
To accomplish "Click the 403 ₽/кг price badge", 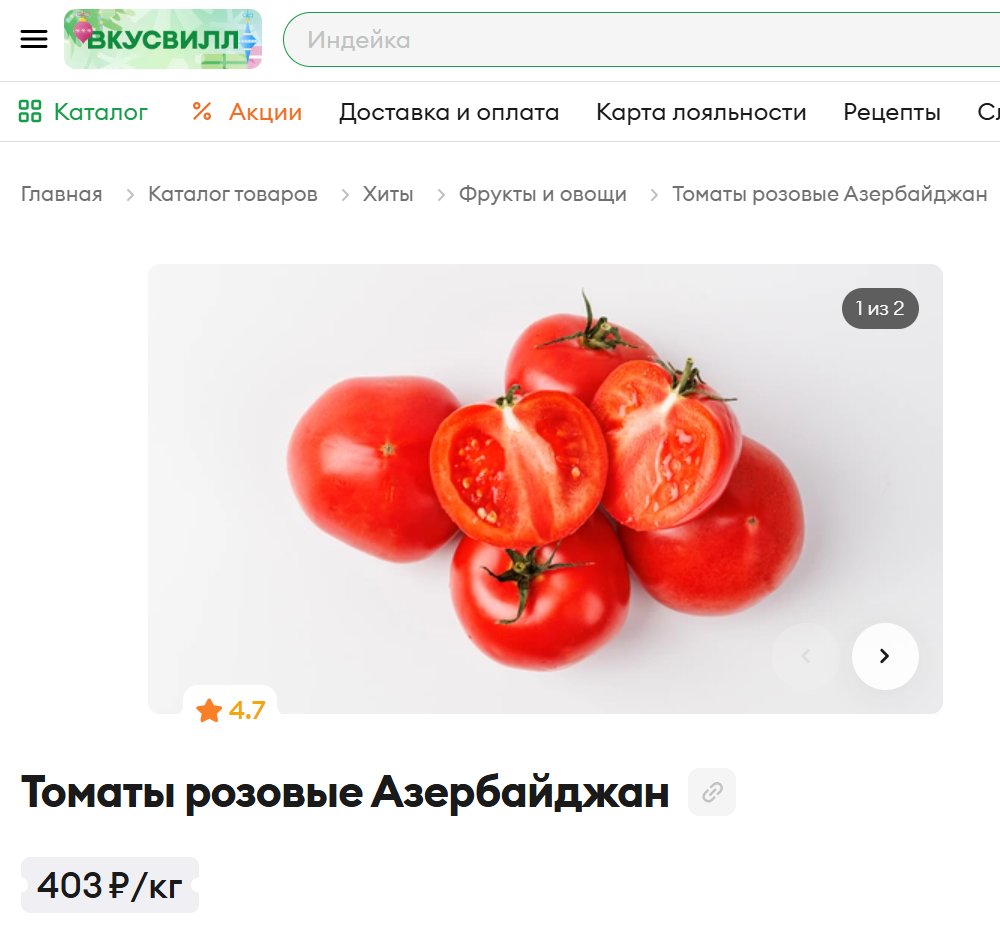I will click(110, 885).
